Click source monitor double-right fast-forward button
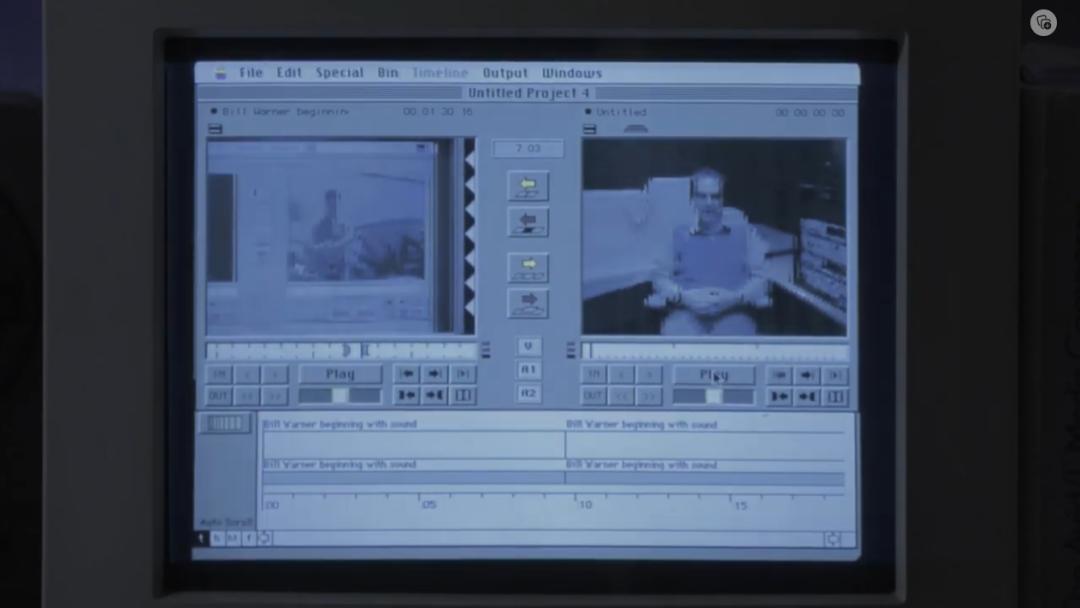Image resolution: width=1080 pixels, height=608 pixels. [x=274, y=396]
